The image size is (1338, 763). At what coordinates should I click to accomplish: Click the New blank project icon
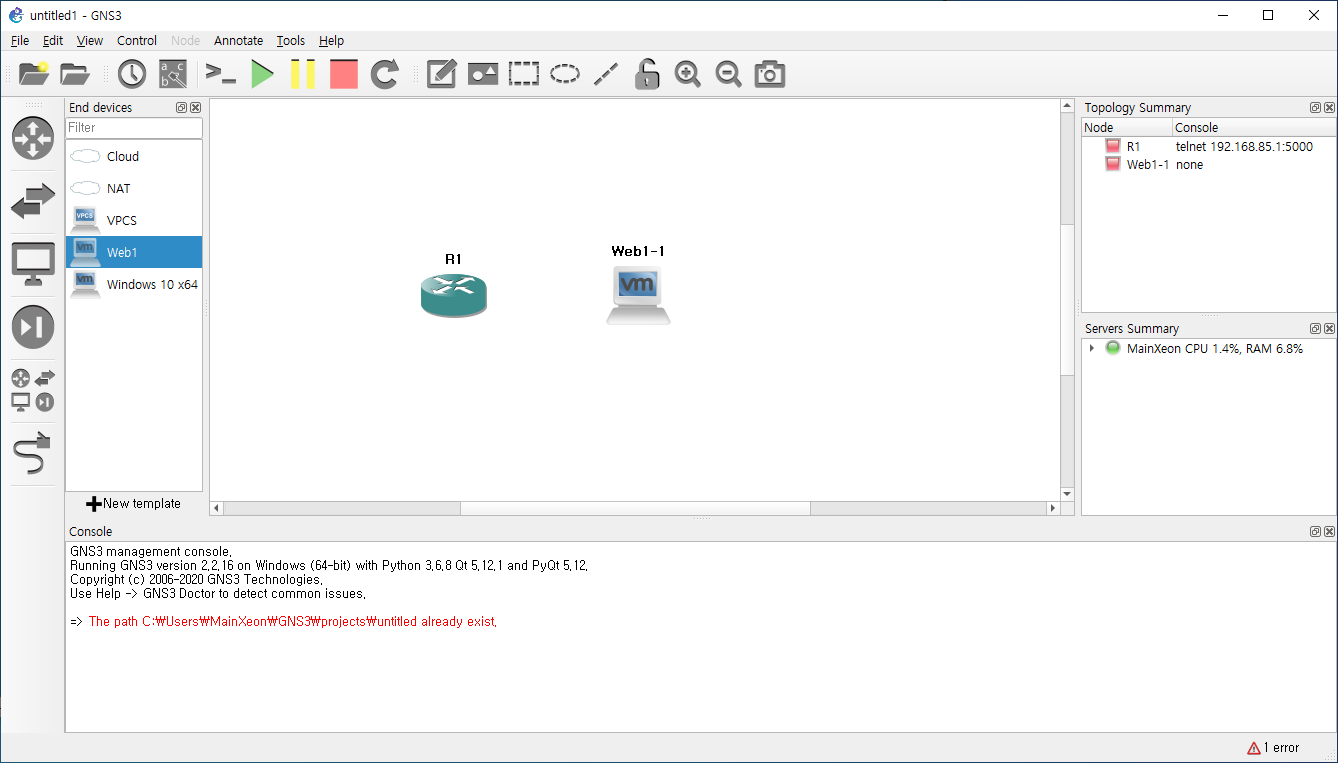pos(33,74)
